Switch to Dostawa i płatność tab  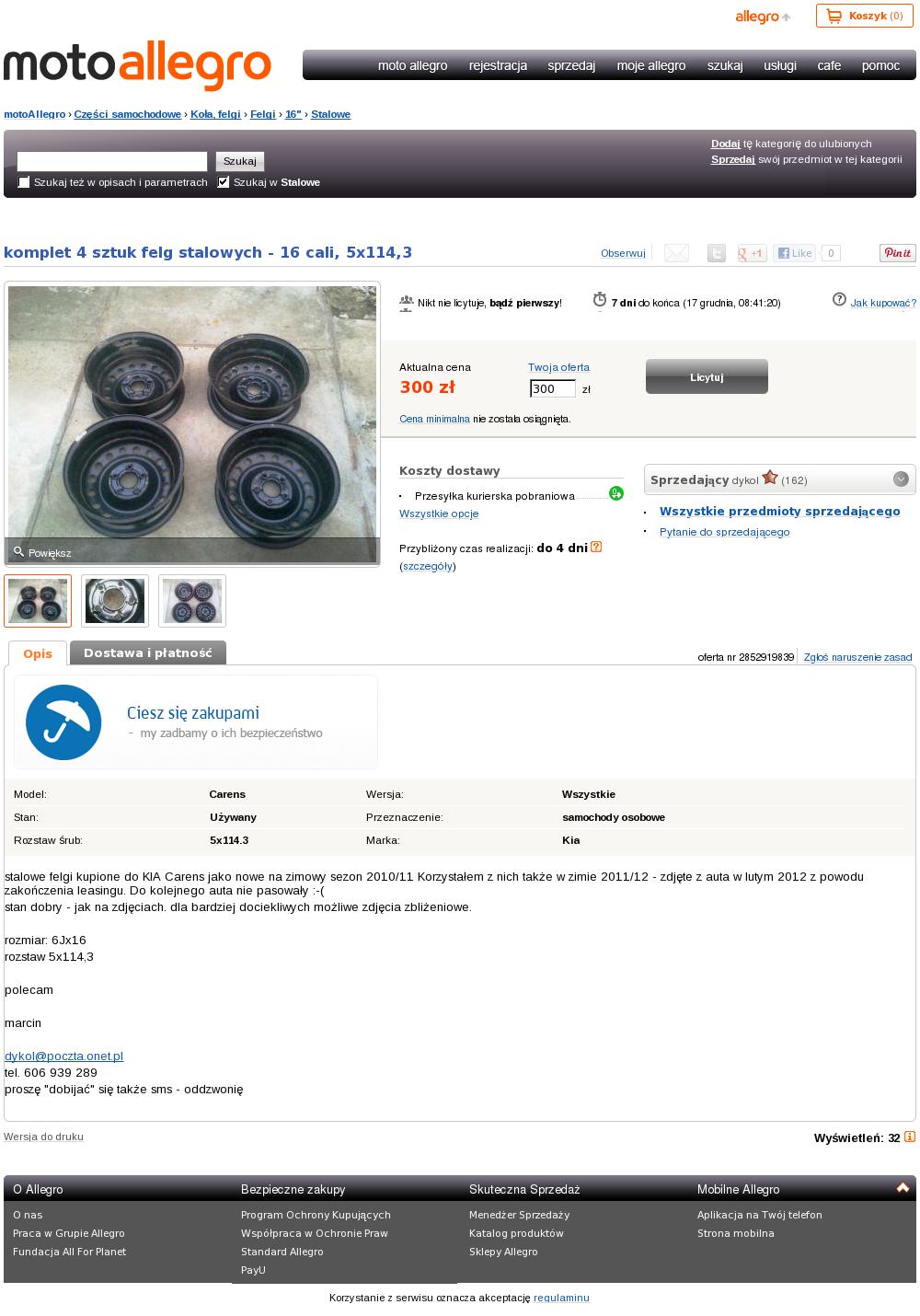(x=148, y=652)
